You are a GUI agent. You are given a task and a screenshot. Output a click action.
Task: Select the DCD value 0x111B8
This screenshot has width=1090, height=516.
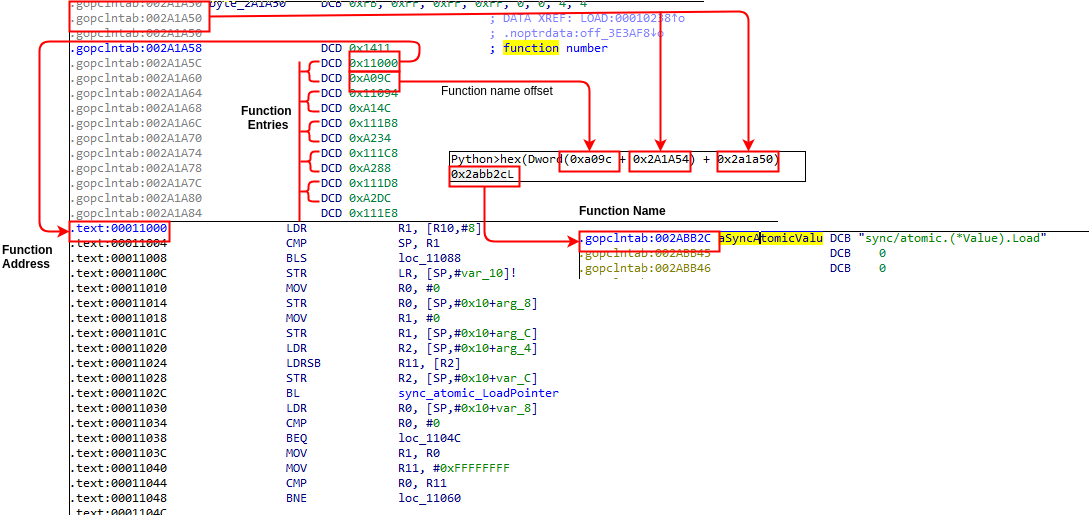(373, 123)
